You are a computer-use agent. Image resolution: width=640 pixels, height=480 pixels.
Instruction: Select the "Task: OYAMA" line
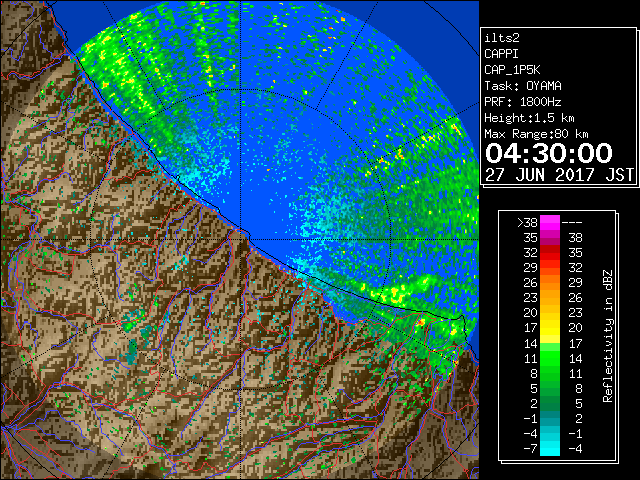pyautogui.click(x=523, y=86)
